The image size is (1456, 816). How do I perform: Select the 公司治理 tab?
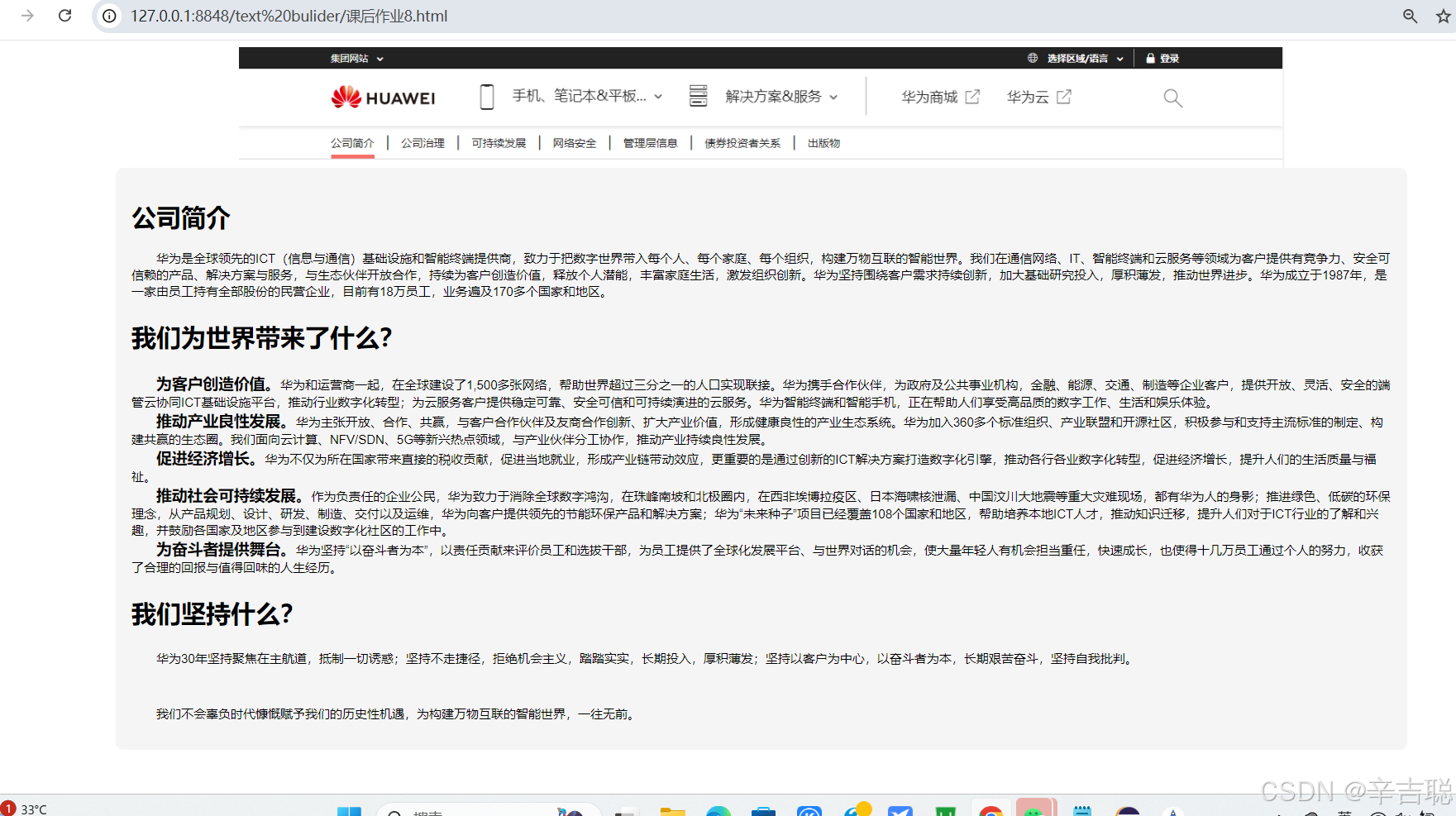422,143
